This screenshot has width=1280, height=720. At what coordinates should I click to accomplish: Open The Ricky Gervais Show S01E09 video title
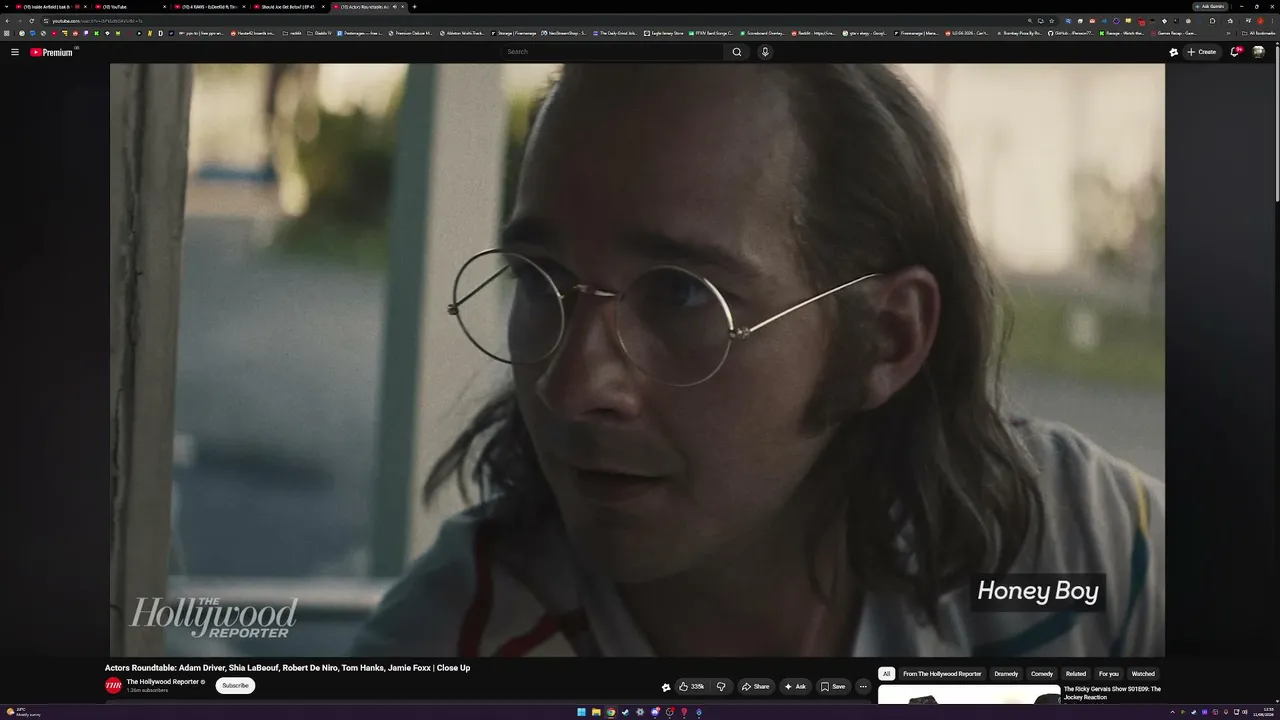coord(1112,692)
